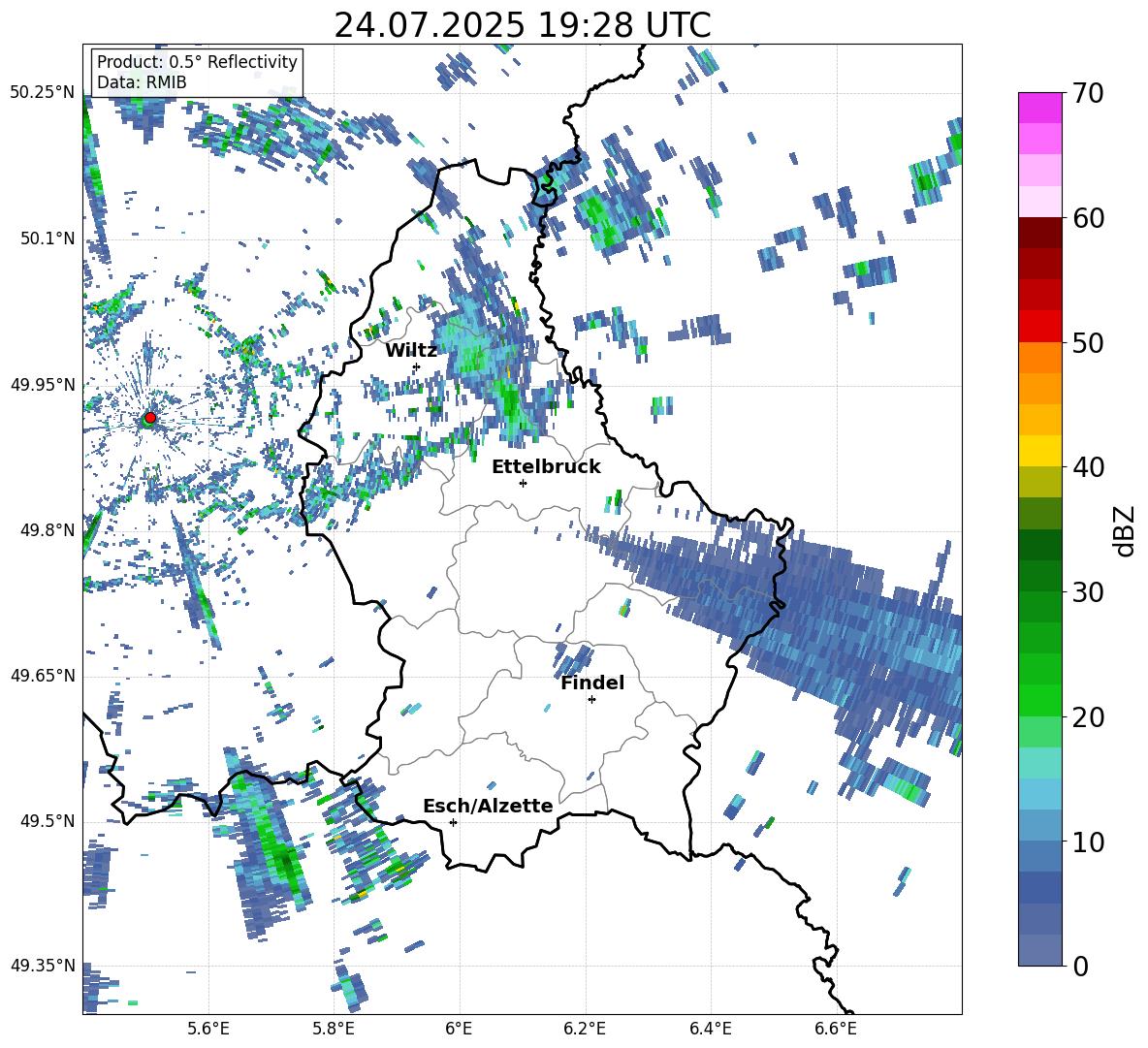
Task: Click the Ettelbruck city label
Action: click(x=546, y=467)
